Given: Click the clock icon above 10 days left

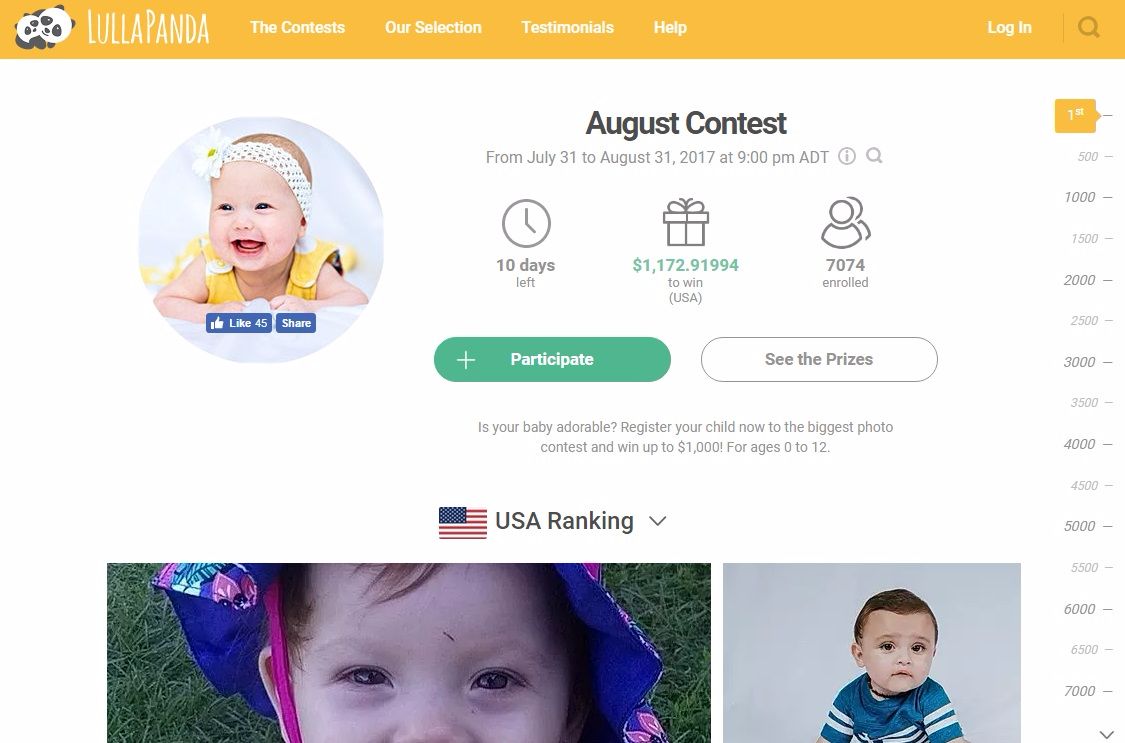Looking at the screenshot, I should point(526,223).
